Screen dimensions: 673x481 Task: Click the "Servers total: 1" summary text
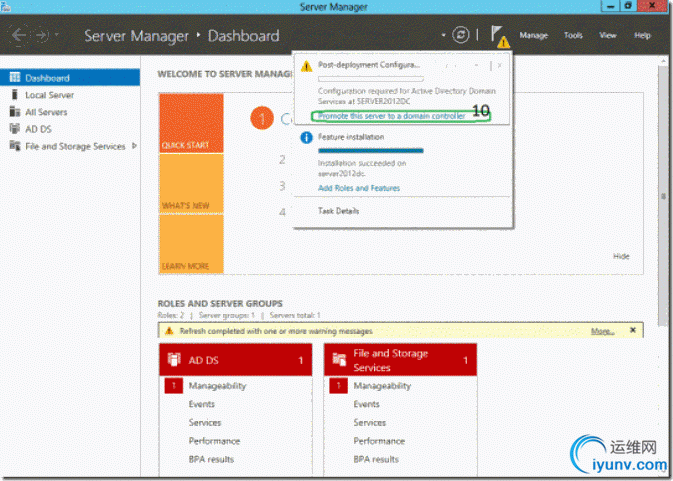click(x=295, y=315)
